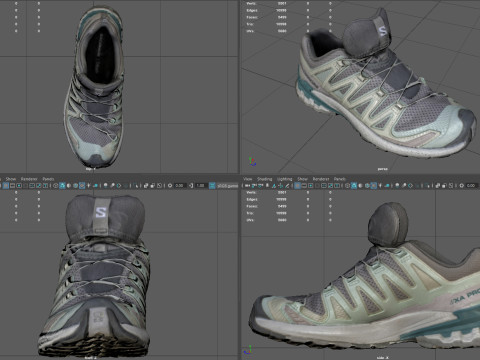This screenshot has height=360, width=480.
Task: Open the Show menu in the side view panel
Action: coord(302,179)
